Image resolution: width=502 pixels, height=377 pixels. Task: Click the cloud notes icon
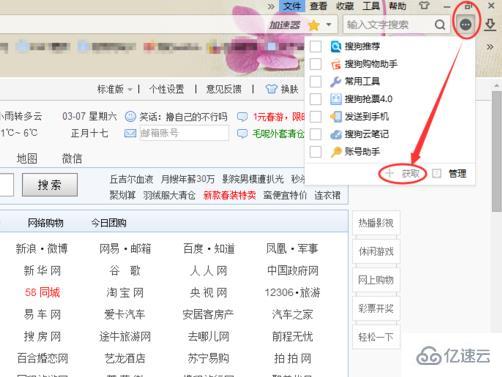[x=336, y=134]
